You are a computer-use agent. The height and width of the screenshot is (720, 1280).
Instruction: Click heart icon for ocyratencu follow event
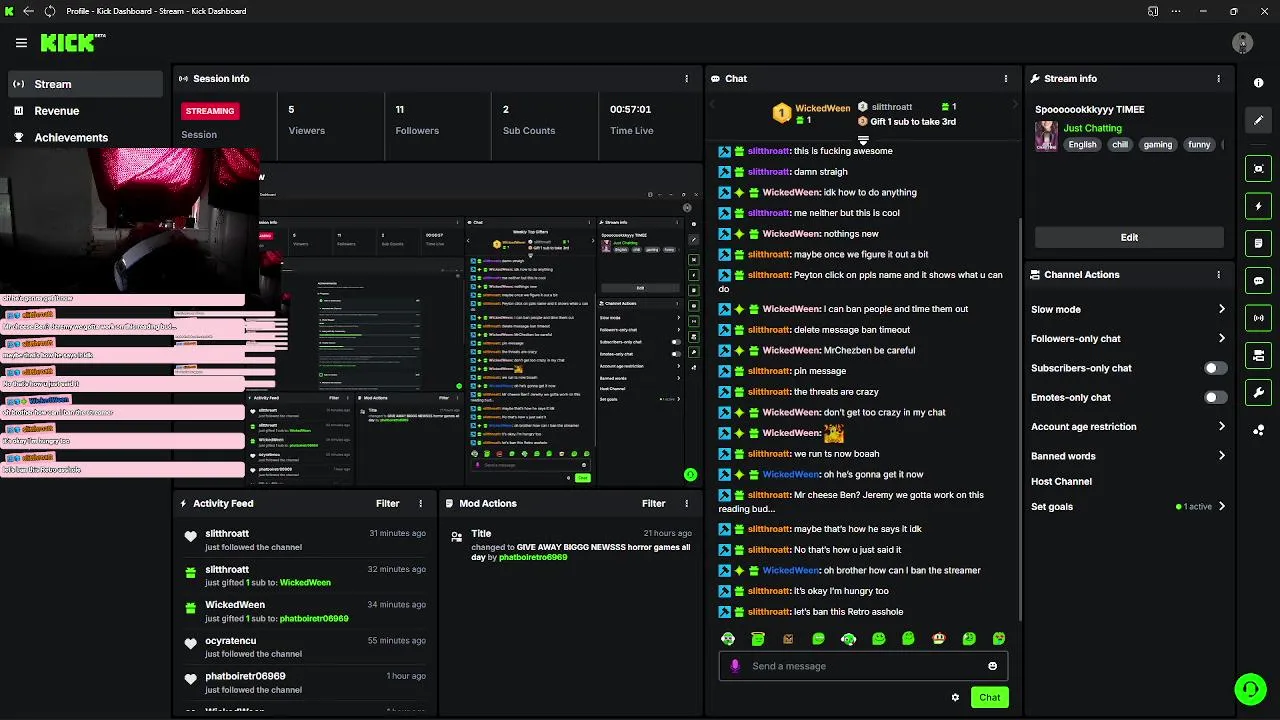point(190,643)
